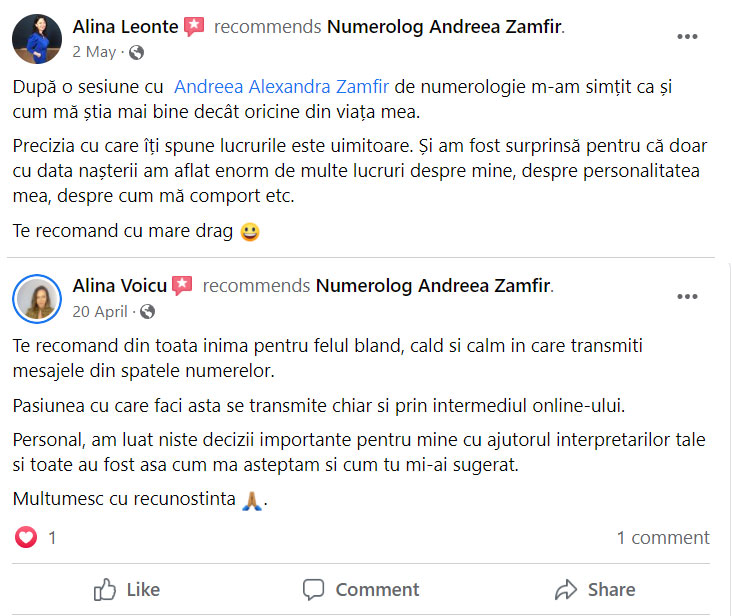Click public globe icon on 2 May post

137,52
